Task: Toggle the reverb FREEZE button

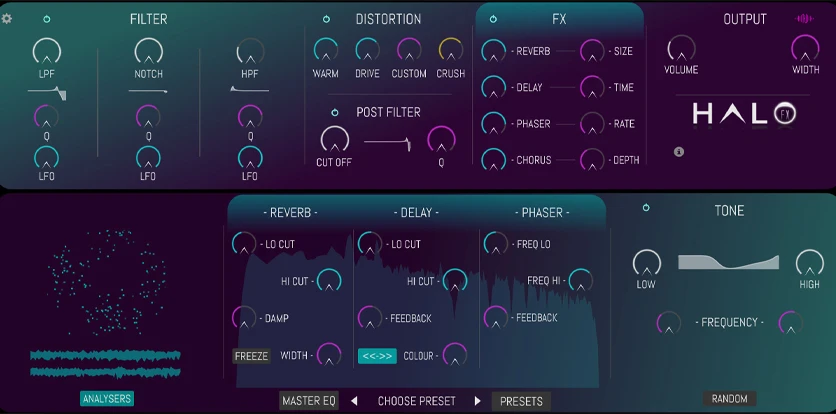Action: pos(252,356)
